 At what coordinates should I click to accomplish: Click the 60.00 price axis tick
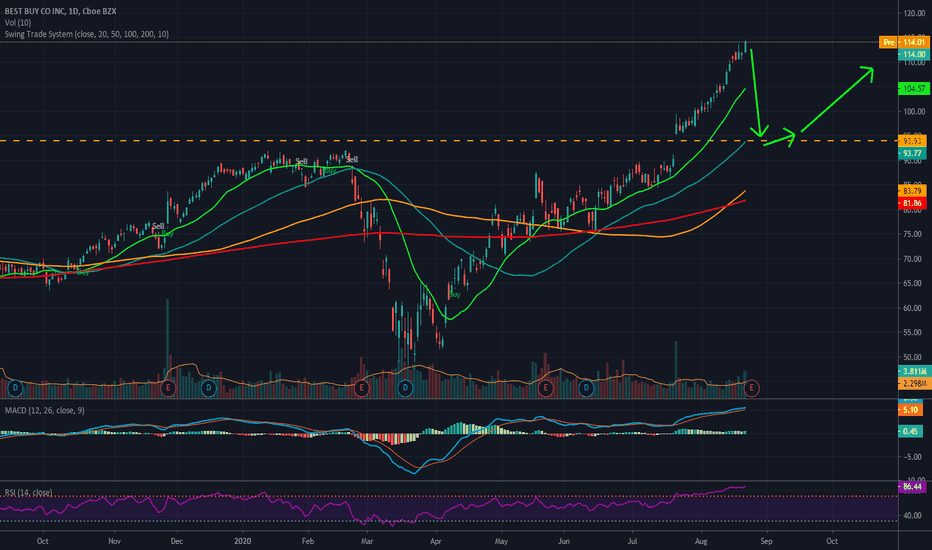click(x=913, y=308)
